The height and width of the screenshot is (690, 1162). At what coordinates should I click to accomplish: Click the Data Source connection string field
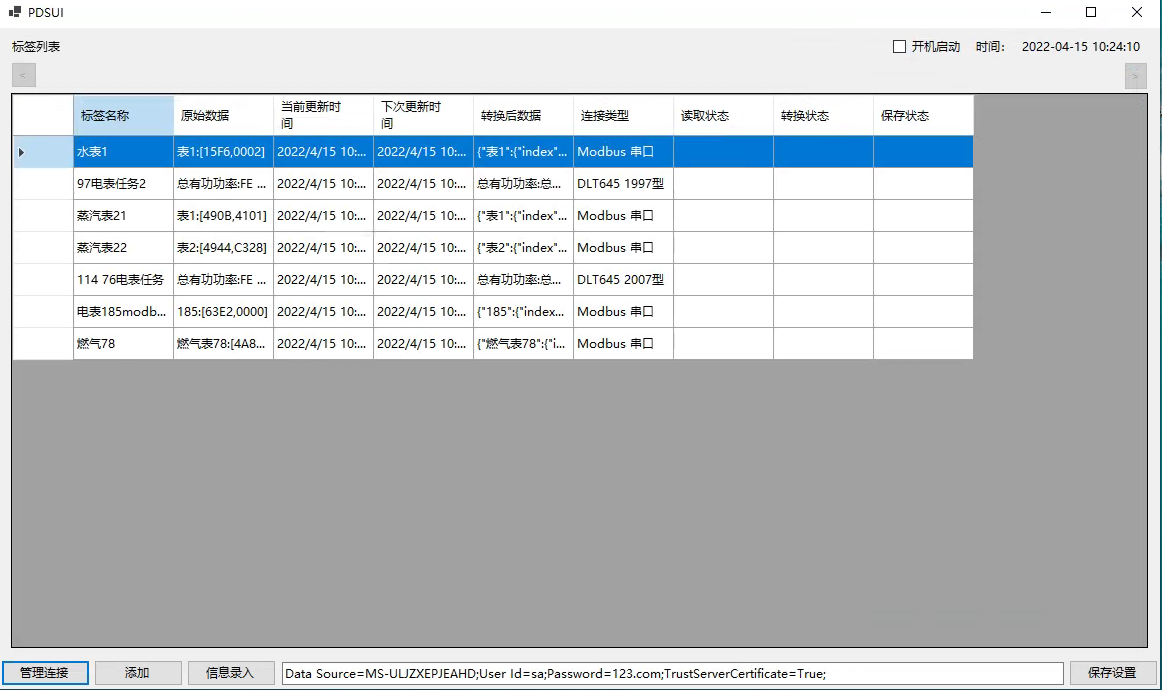coord(672,673)
